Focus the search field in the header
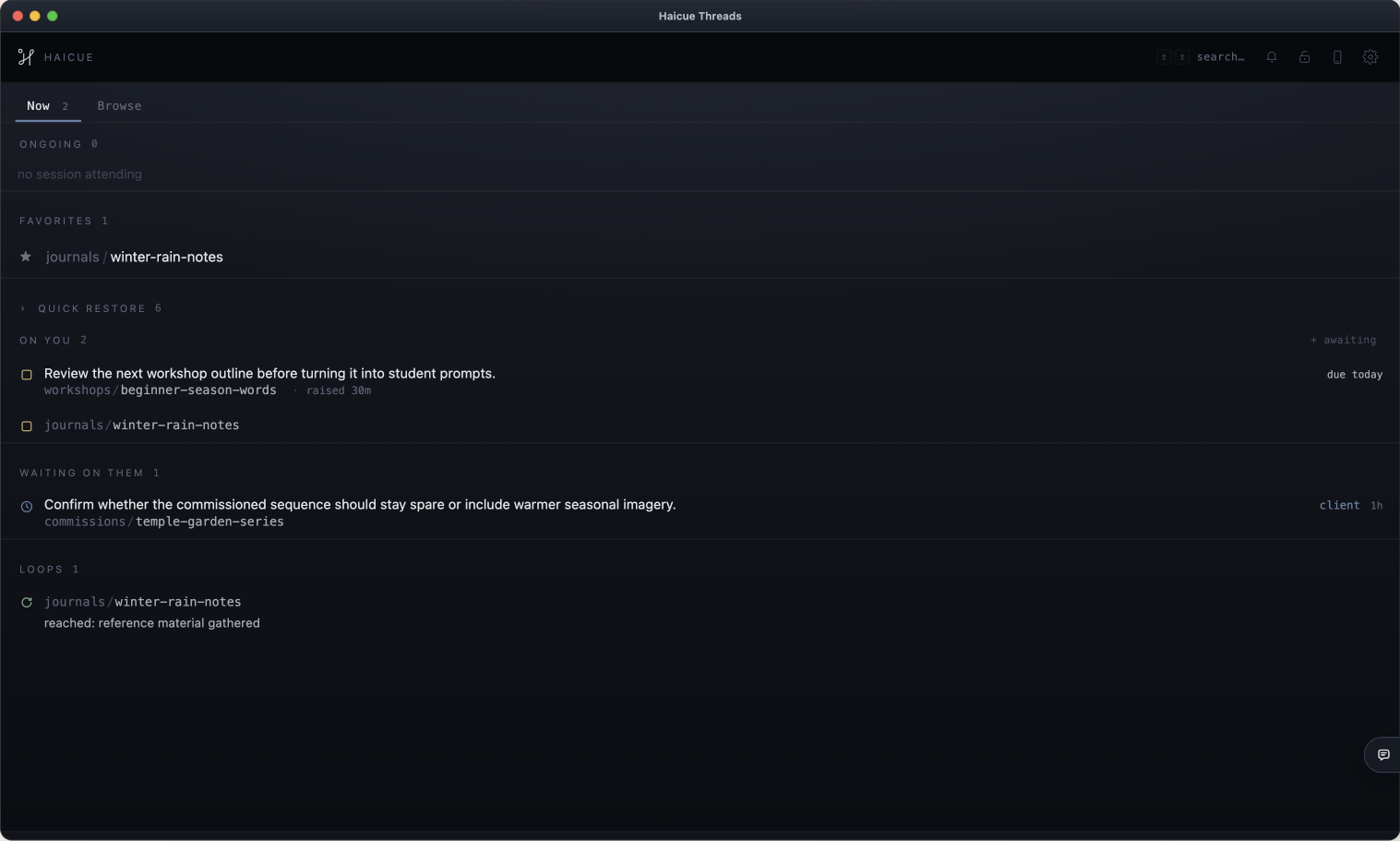Screen dimensions: 1400x841 point(1201,57)
